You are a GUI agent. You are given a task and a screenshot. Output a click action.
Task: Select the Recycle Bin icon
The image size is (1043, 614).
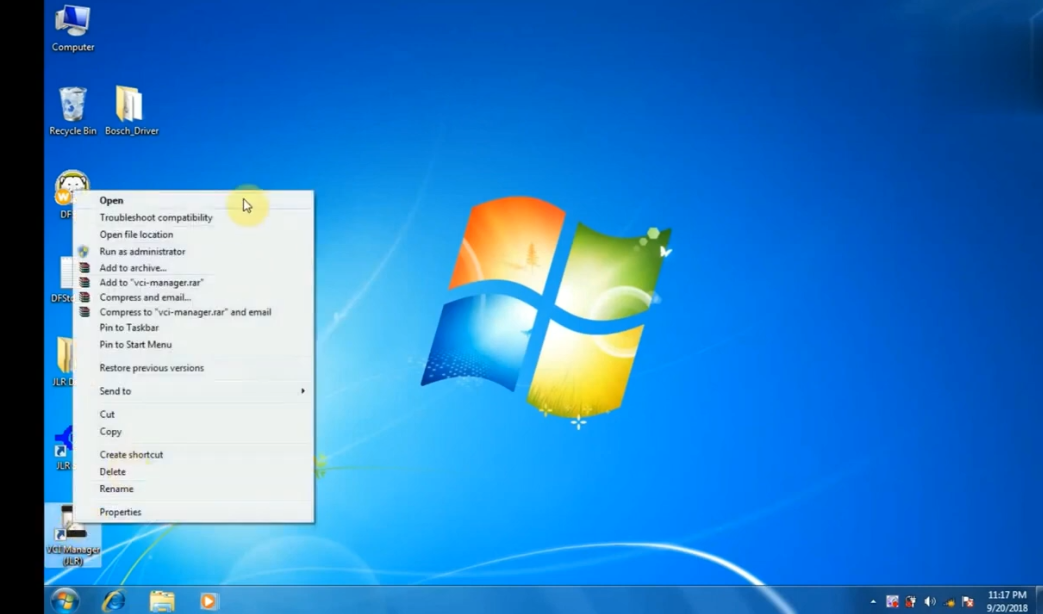[73, 111]
